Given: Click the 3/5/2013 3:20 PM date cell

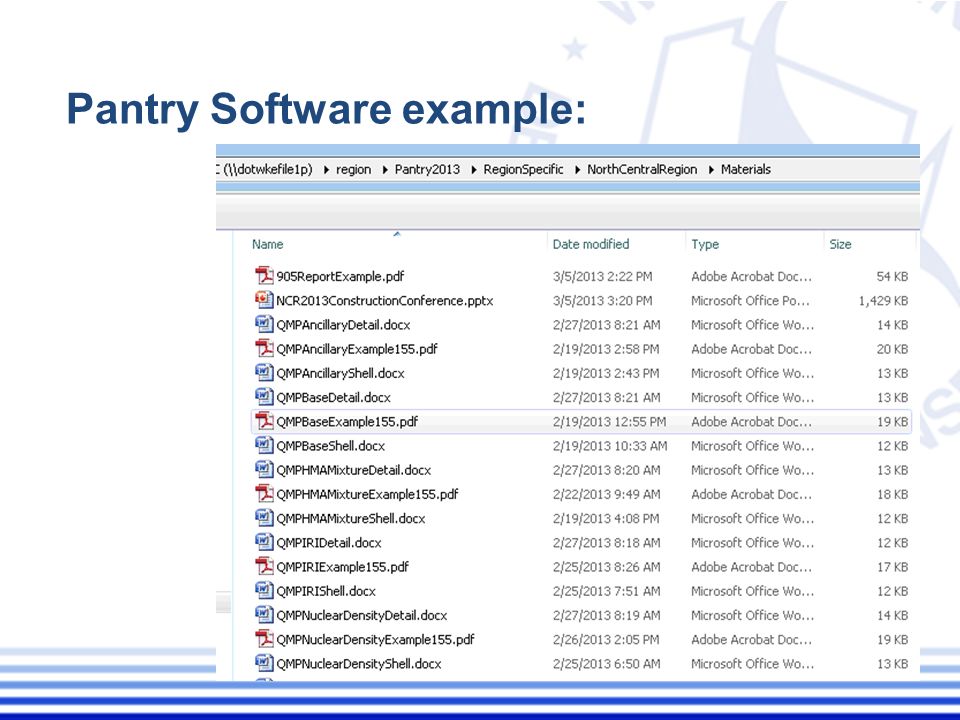Looking at the screenshot, I should point(602,301).
